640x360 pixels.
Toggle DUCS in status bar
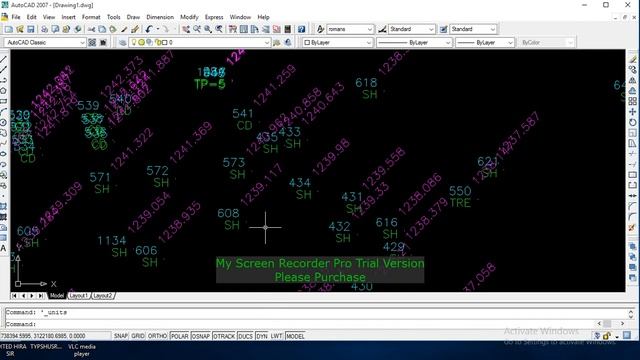pos(245,336)
